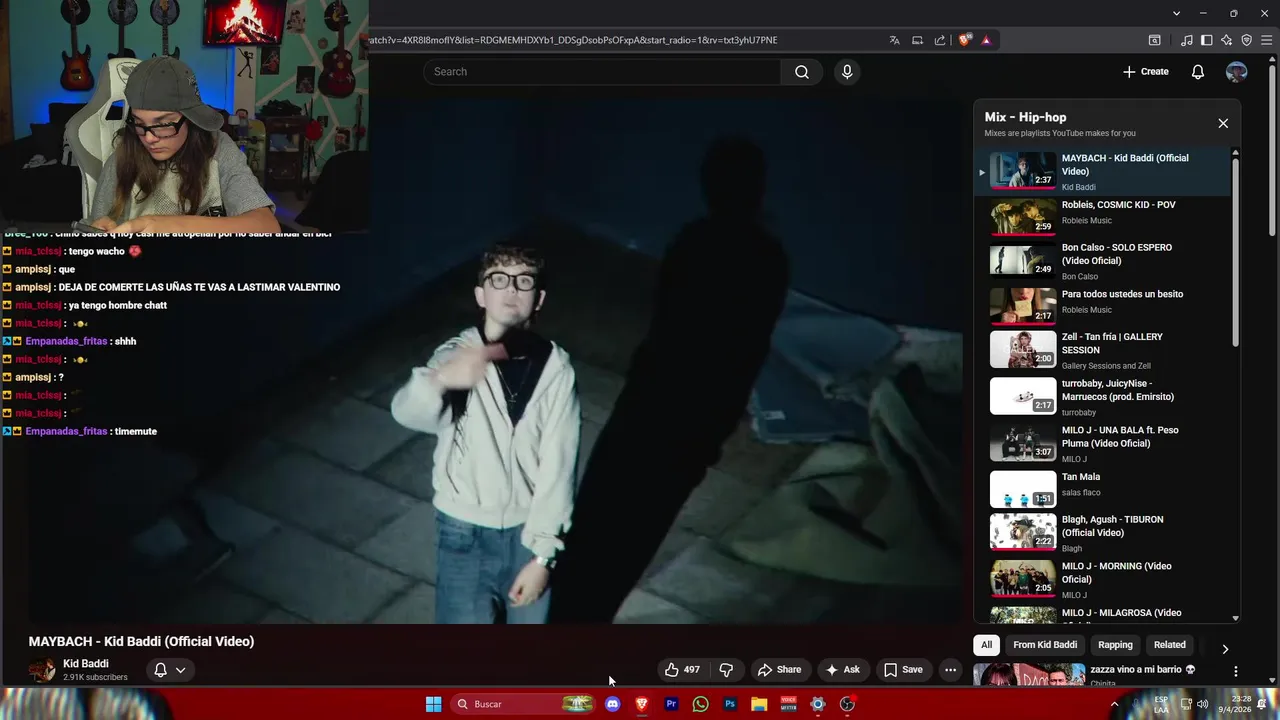Open Discord from the taskbar
This screenshot has height=720, width=1280.
(x=612, y=704)
